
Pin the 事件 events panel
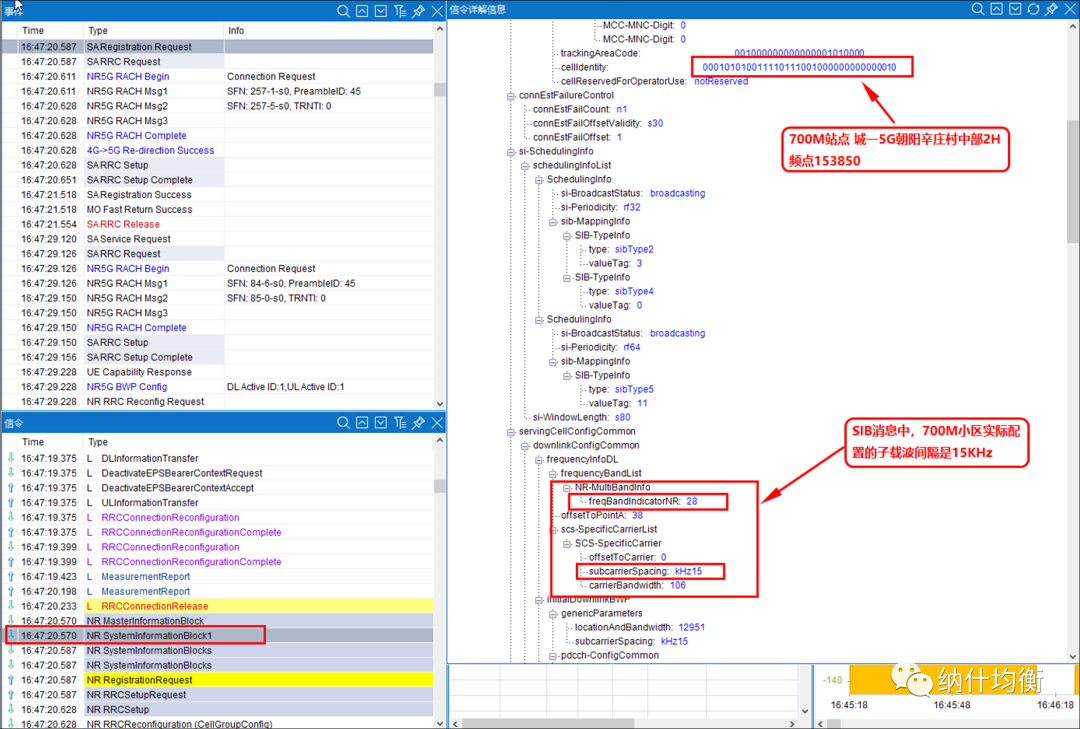[x=418, y=11]
